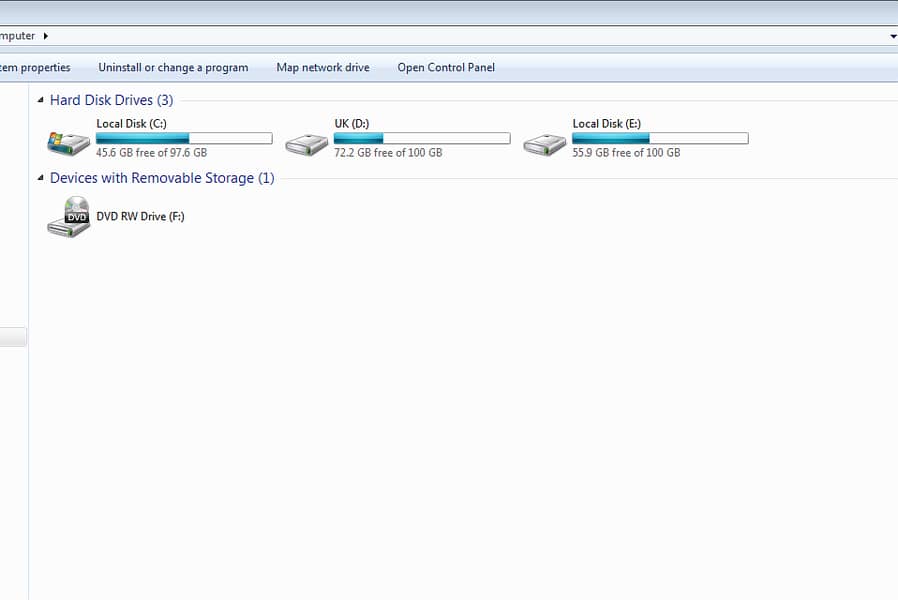Click the highlighted item in the navigation pane

pyautogui.click(x=13, y=338)
